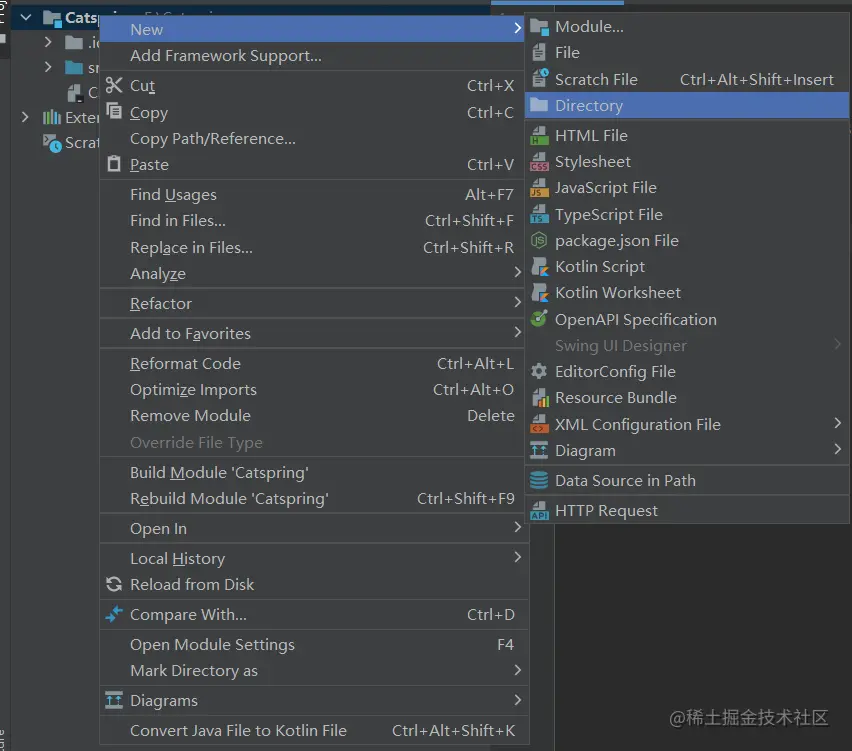Click the Diagrams icon in context menu
The height and width of the screenshot is (751, 852).
click(114, 700)
